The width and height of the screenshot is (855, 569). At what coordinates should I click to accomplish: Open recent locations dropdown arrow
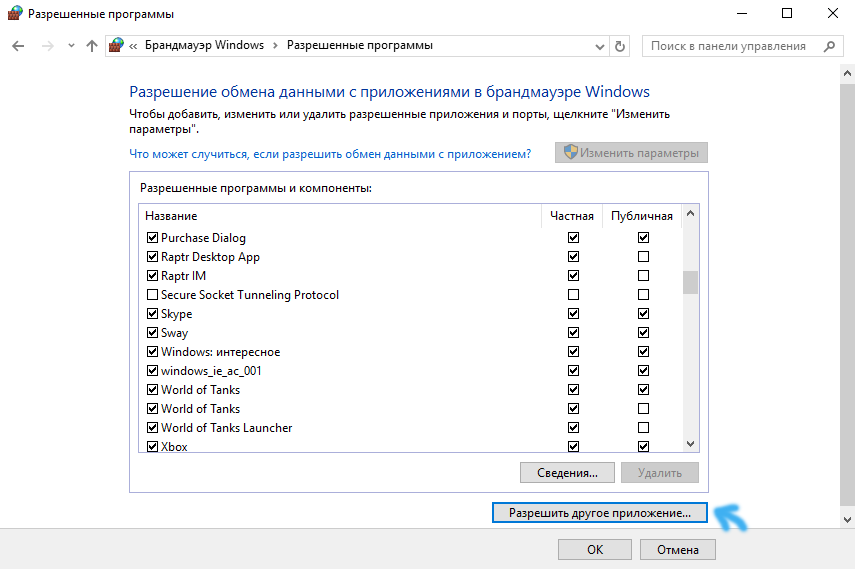coord(70,46)
